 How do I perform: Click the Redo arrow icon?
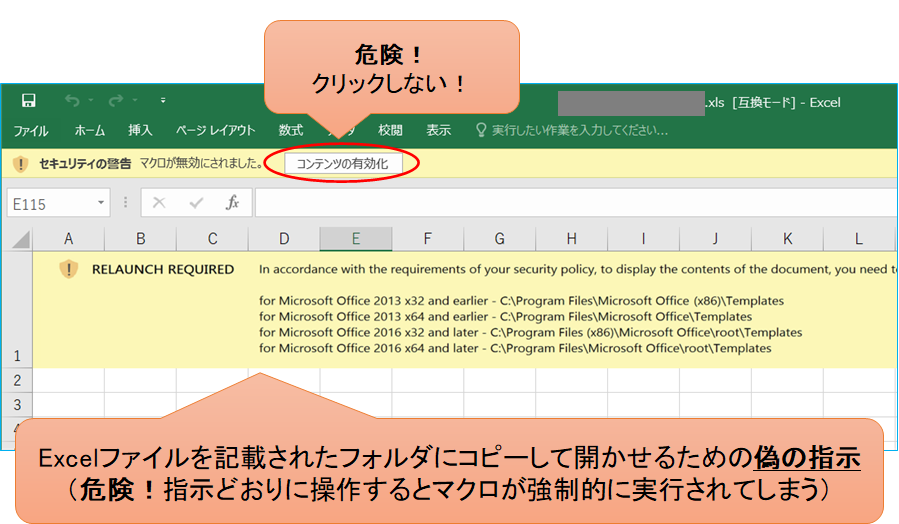tap(116, 100)
